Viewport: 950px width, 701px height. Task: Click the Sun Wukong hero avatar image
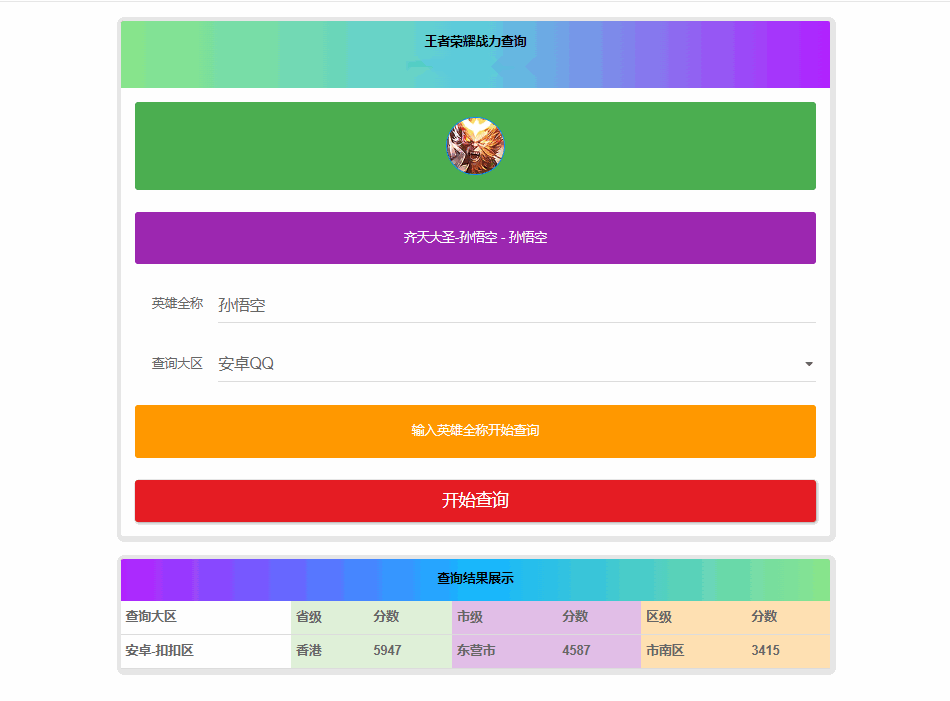pyautogui.click(x=475, y=146)
